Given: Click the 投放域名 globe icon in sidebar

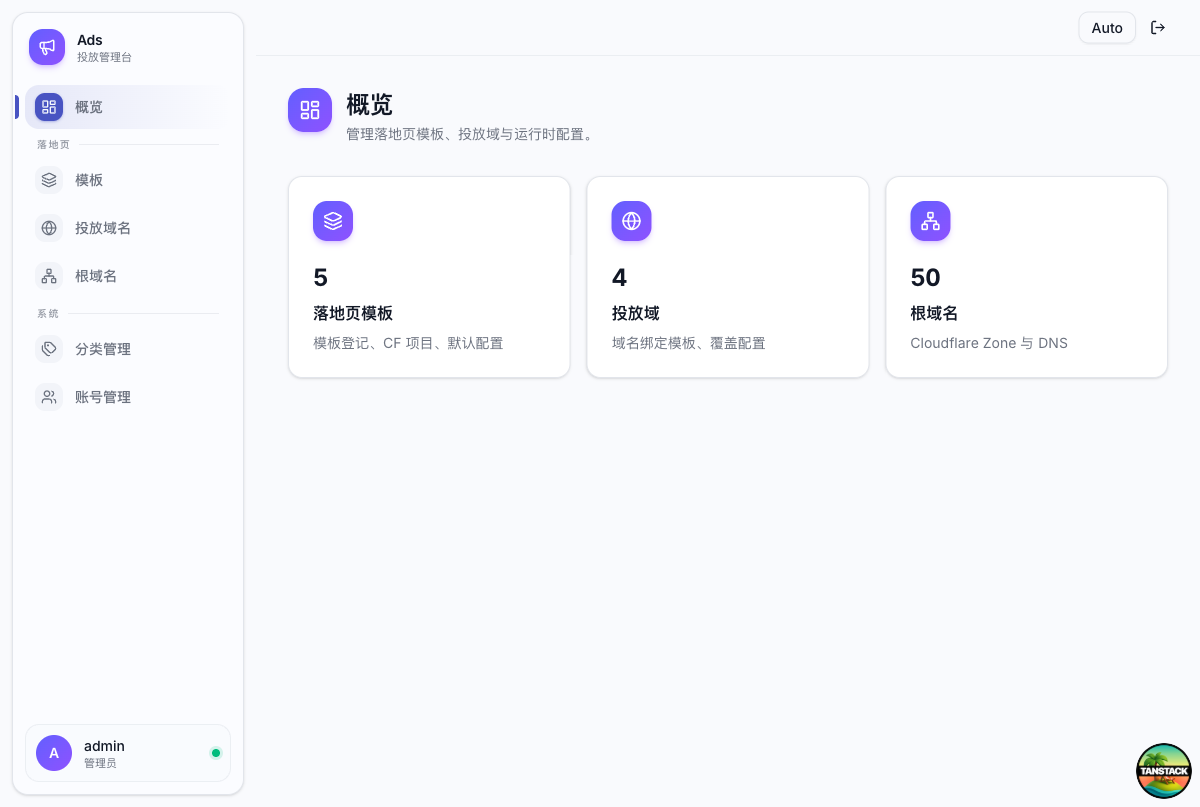Looking at the screenshot, I should [49, 228].
